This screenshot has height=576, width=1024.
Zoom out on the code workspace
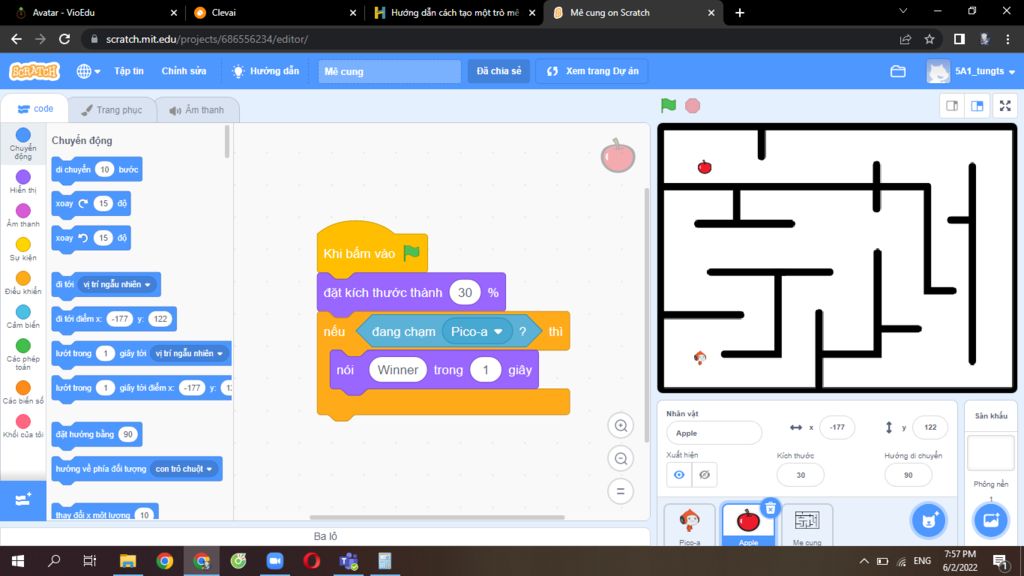(x=621, y=459)
